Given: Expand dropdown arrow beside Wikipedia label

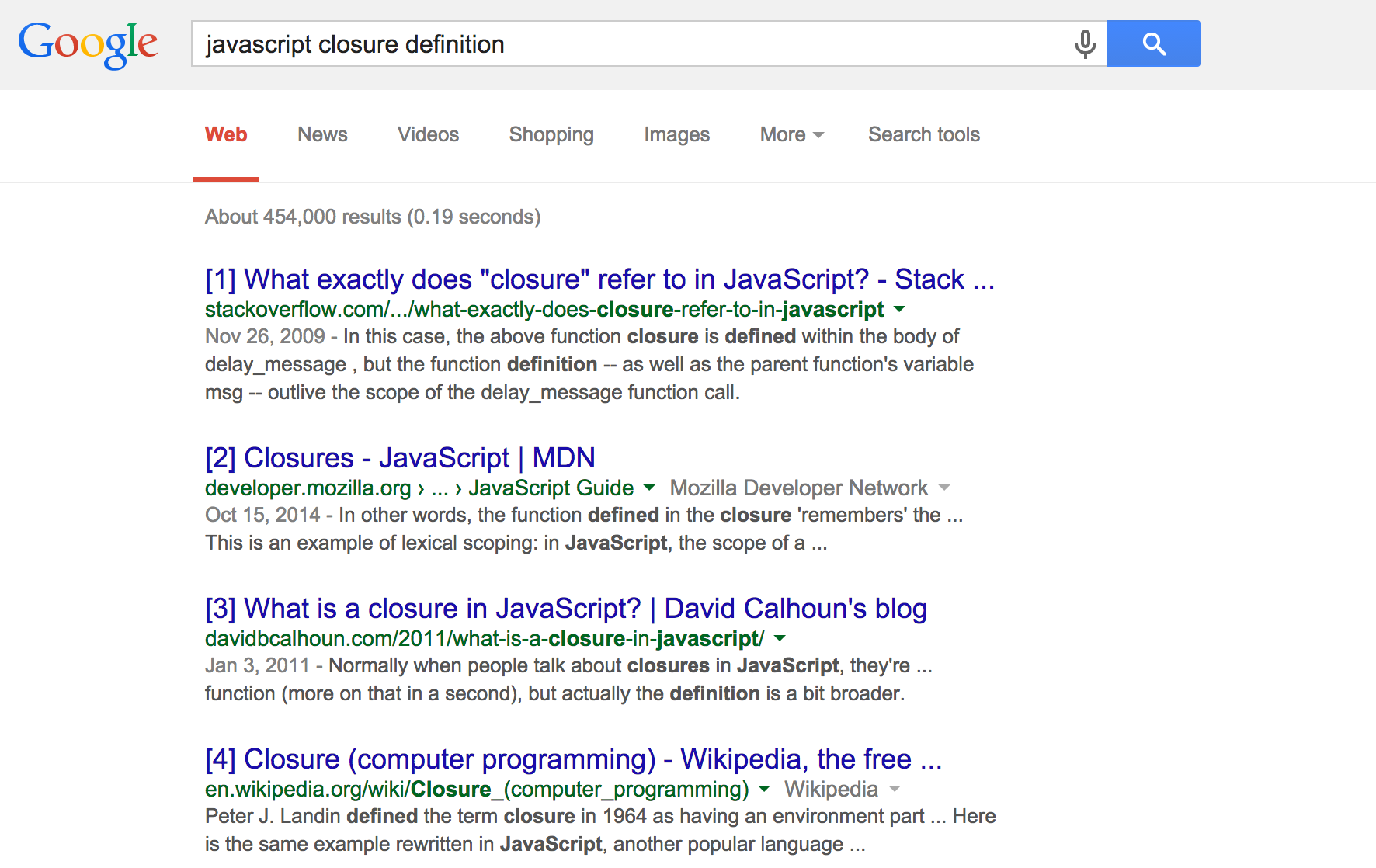Looking at the screenshot, I should point(895,789).
